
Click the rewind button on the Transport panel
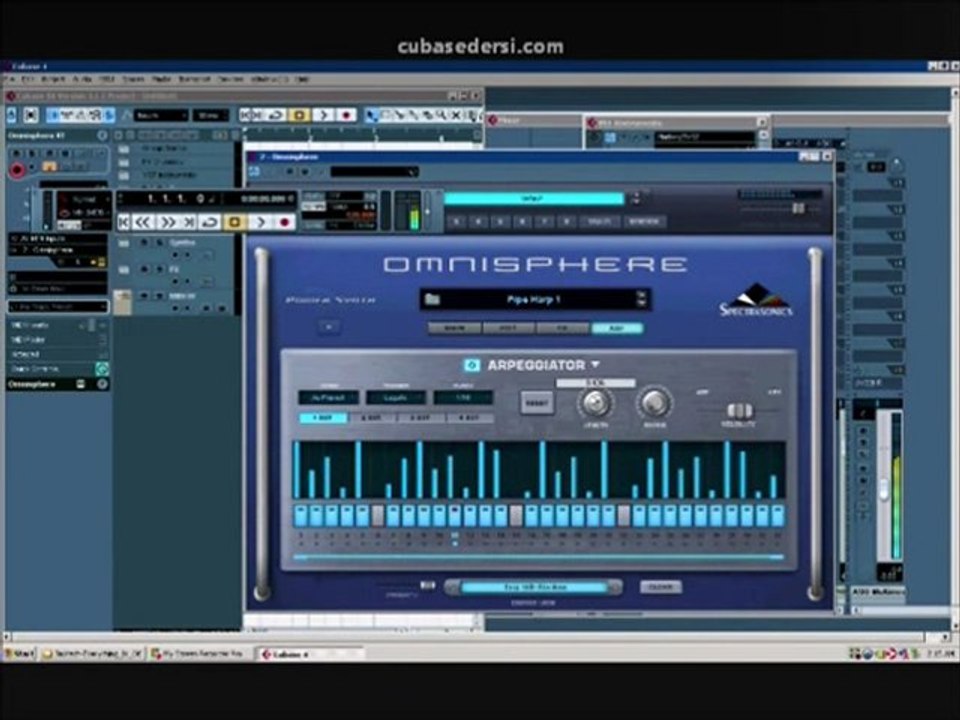(x=143, y=222)
